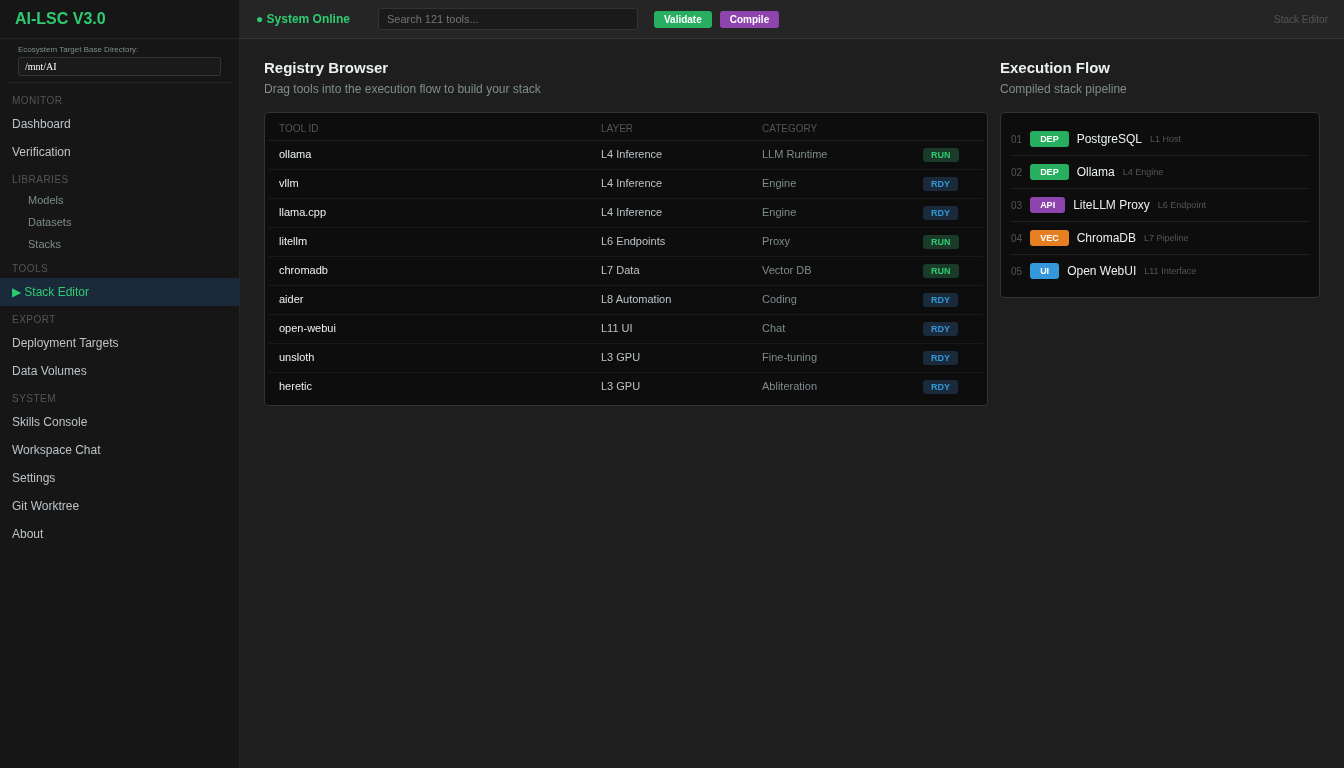Go to Models library
This screenshot has width=1344, height=768.
click(x=119, y=200)
